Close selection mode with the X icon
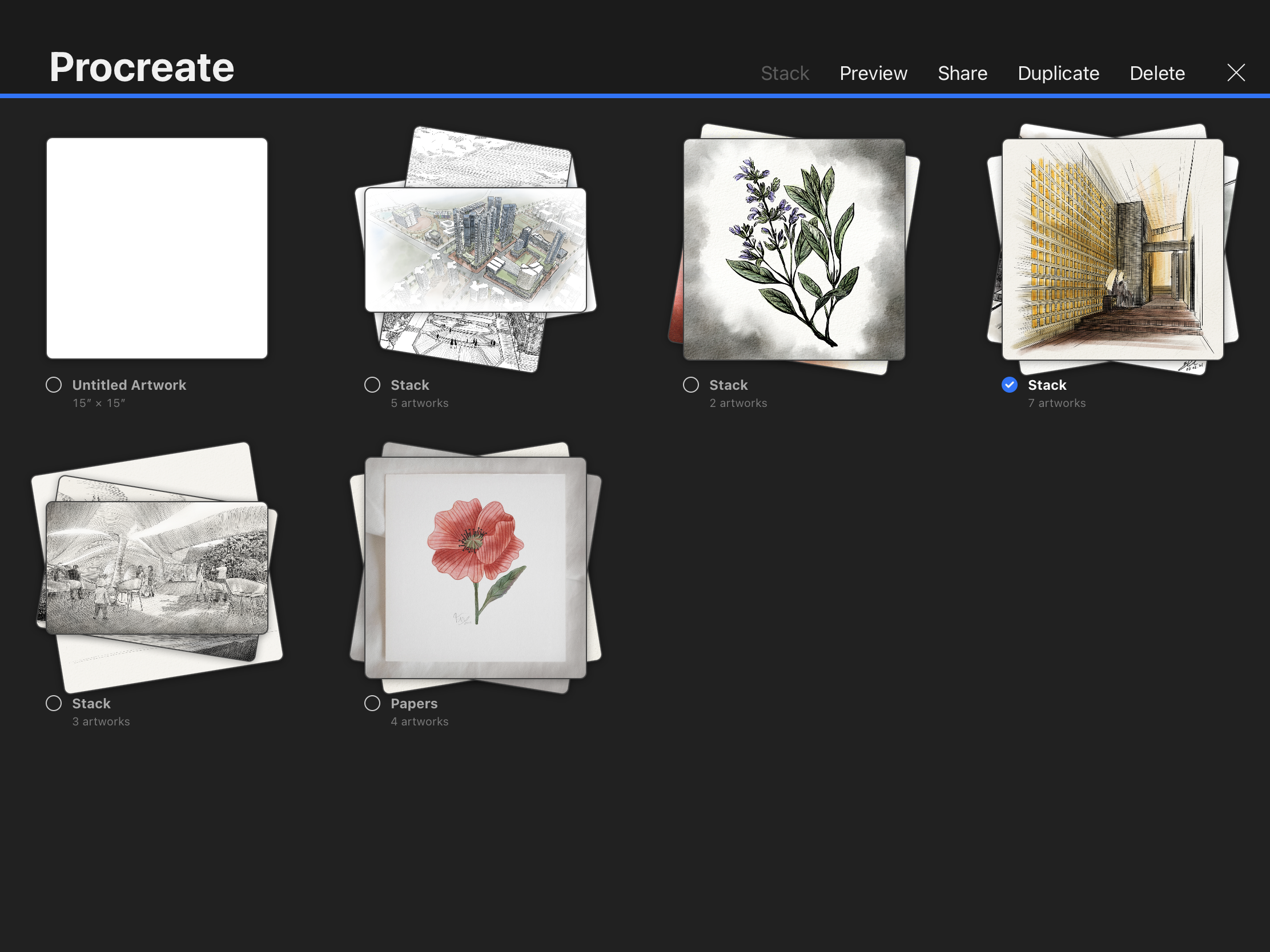The height and width of the screenshot is (952, 1270). point(1236,73)
